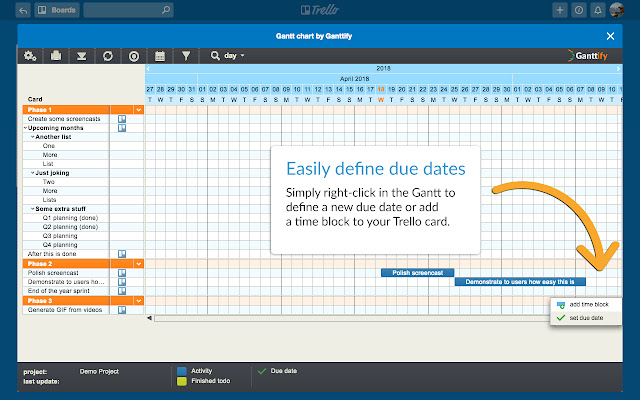Viewport: 640px width, 400px height.
Task: Open the funnel filter icon
Action: (186, 56)
